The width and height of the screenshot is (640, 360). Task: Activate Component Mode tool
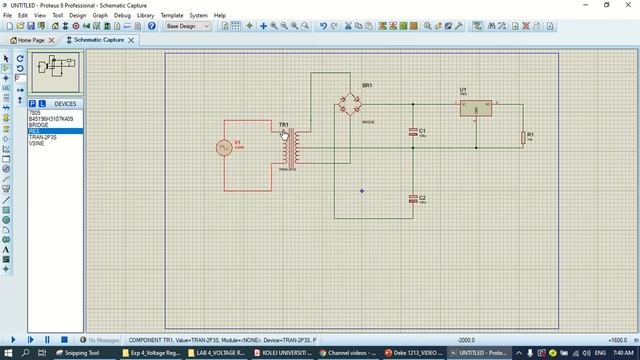click(6, 68)
